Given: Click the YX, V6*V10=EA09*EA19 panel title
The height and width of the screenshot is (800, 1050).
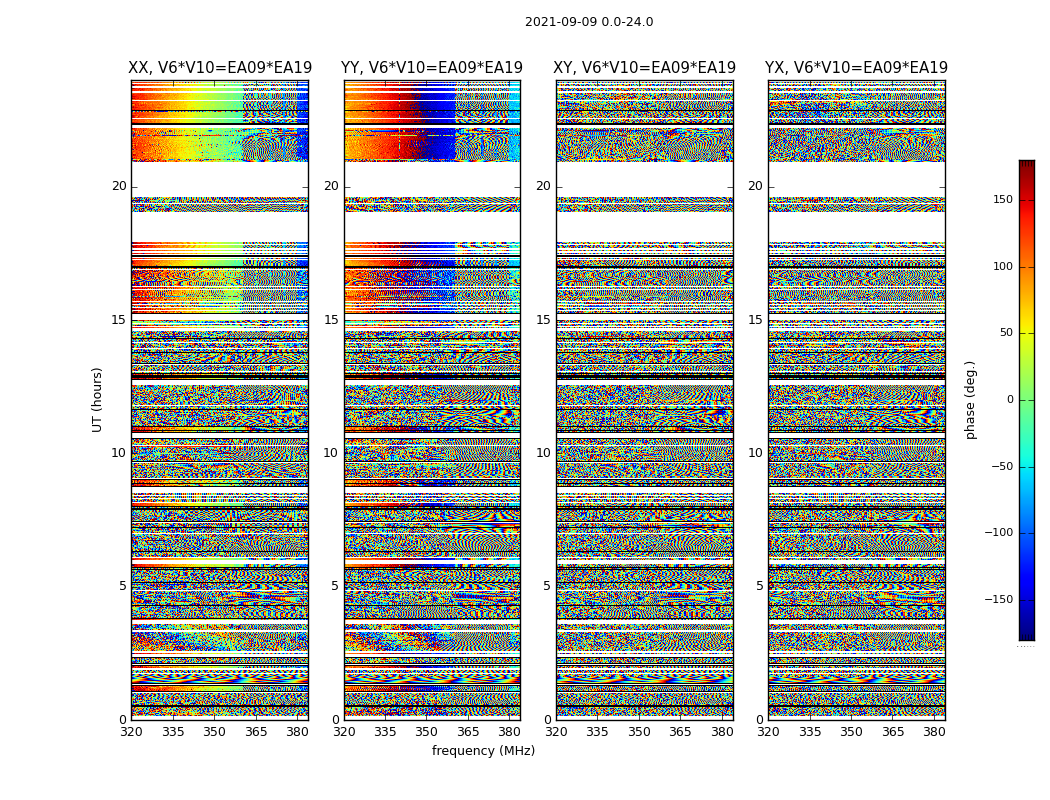Looking at the screenshot, I should click(856, 68).
